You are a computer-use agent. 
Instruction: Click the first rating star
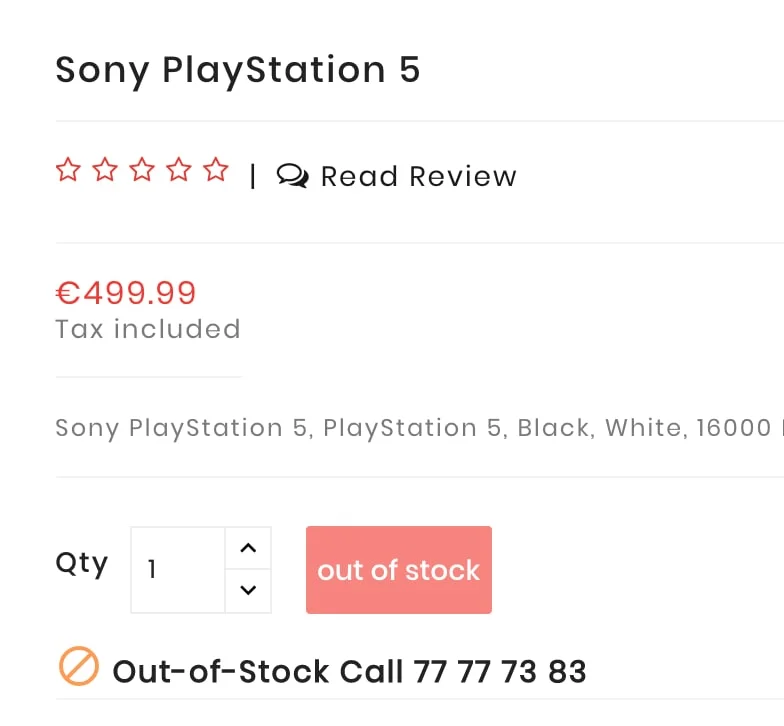tap(67, 170)
